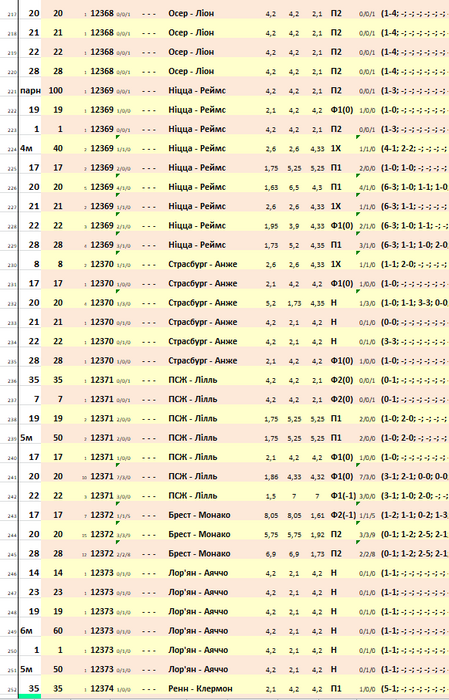Click the odds cell '6,5'

click(294, 188)
